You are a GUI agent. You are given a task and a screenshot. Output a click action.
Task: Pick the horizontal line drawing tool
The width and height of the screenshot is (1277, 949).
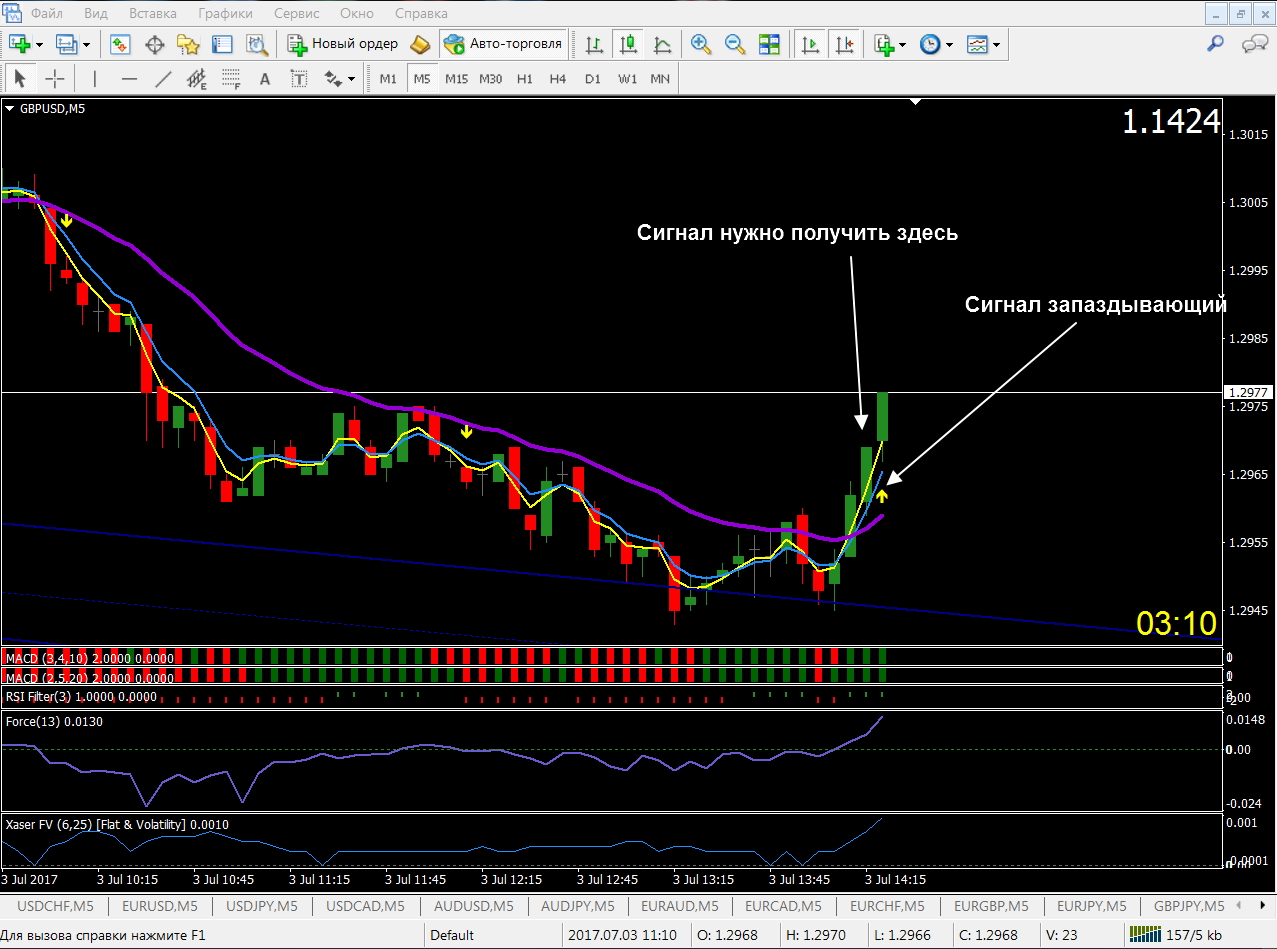129,79
